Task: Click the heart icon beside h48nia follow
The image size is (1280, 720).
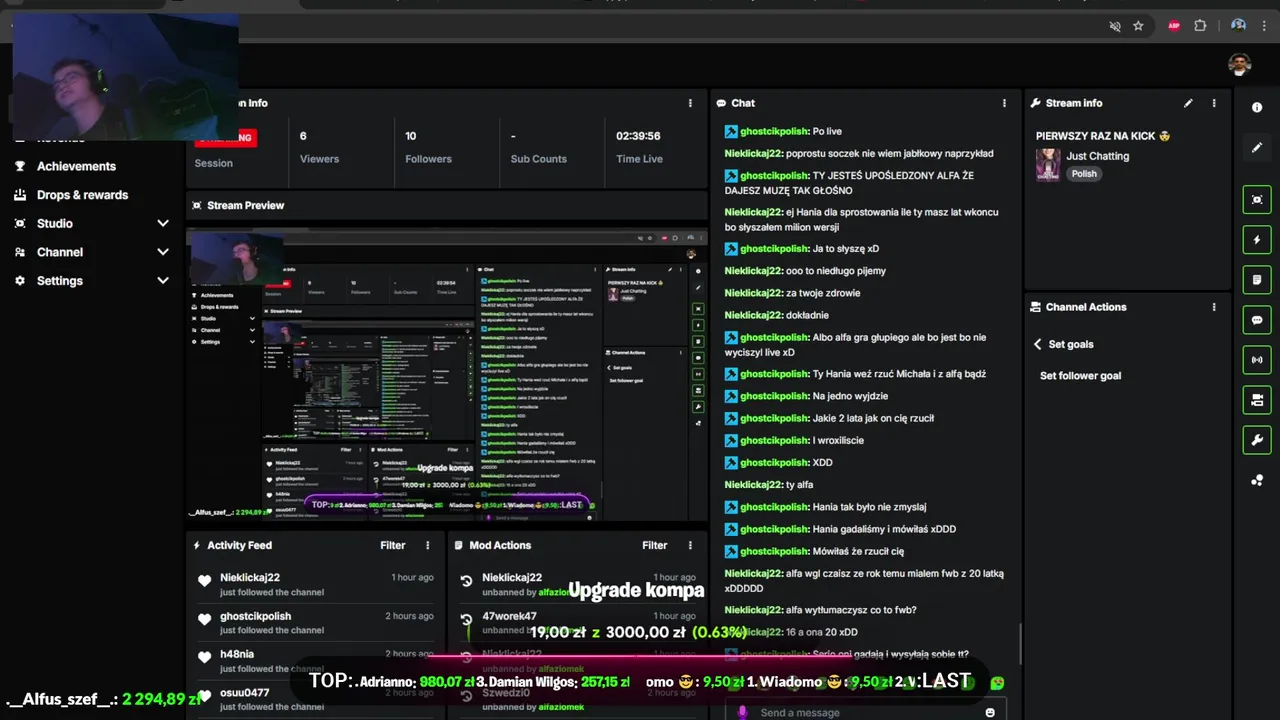Action: (x=204, y=657)
